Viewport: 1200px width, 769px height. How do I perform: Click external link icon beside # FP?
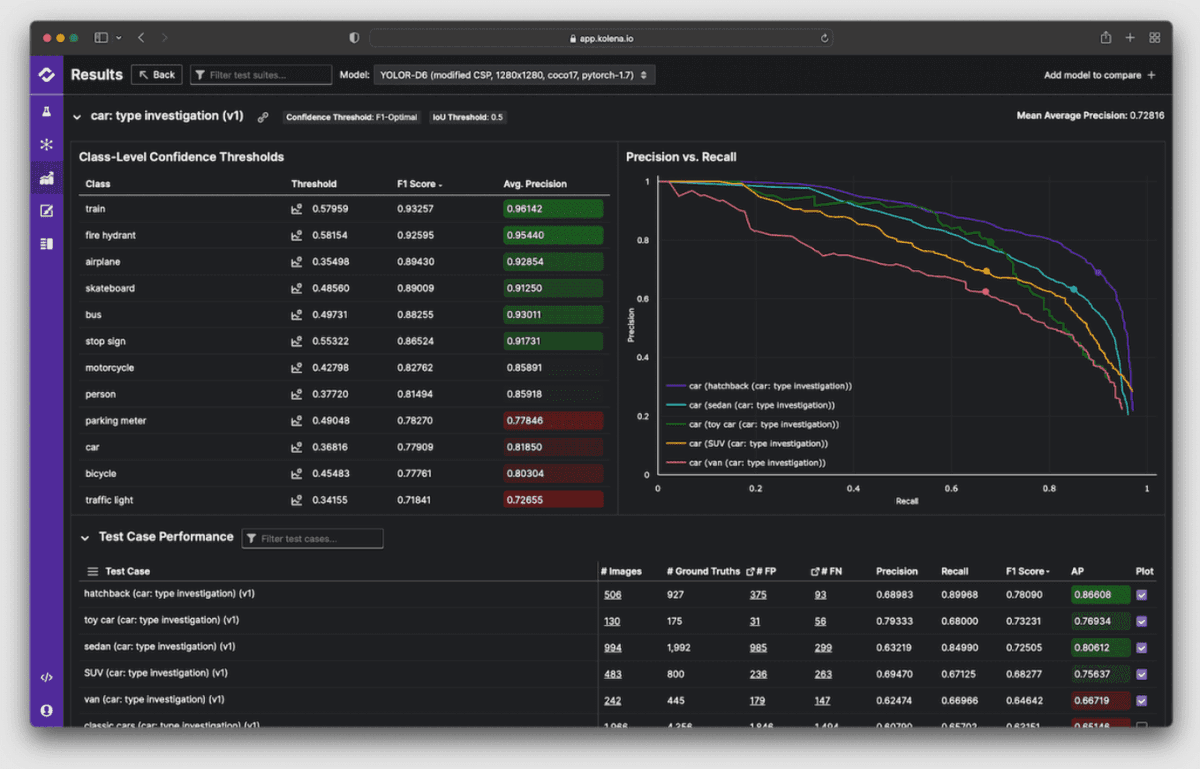(x=751, y=571)
